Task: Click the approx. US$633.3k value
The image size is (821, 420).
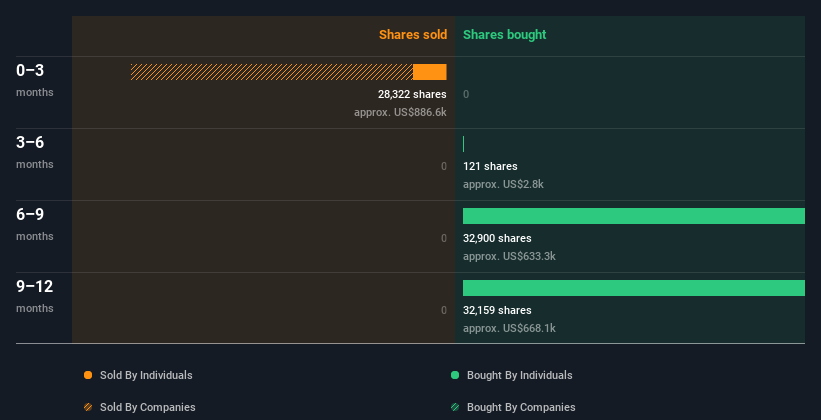Action: (509, 256)
